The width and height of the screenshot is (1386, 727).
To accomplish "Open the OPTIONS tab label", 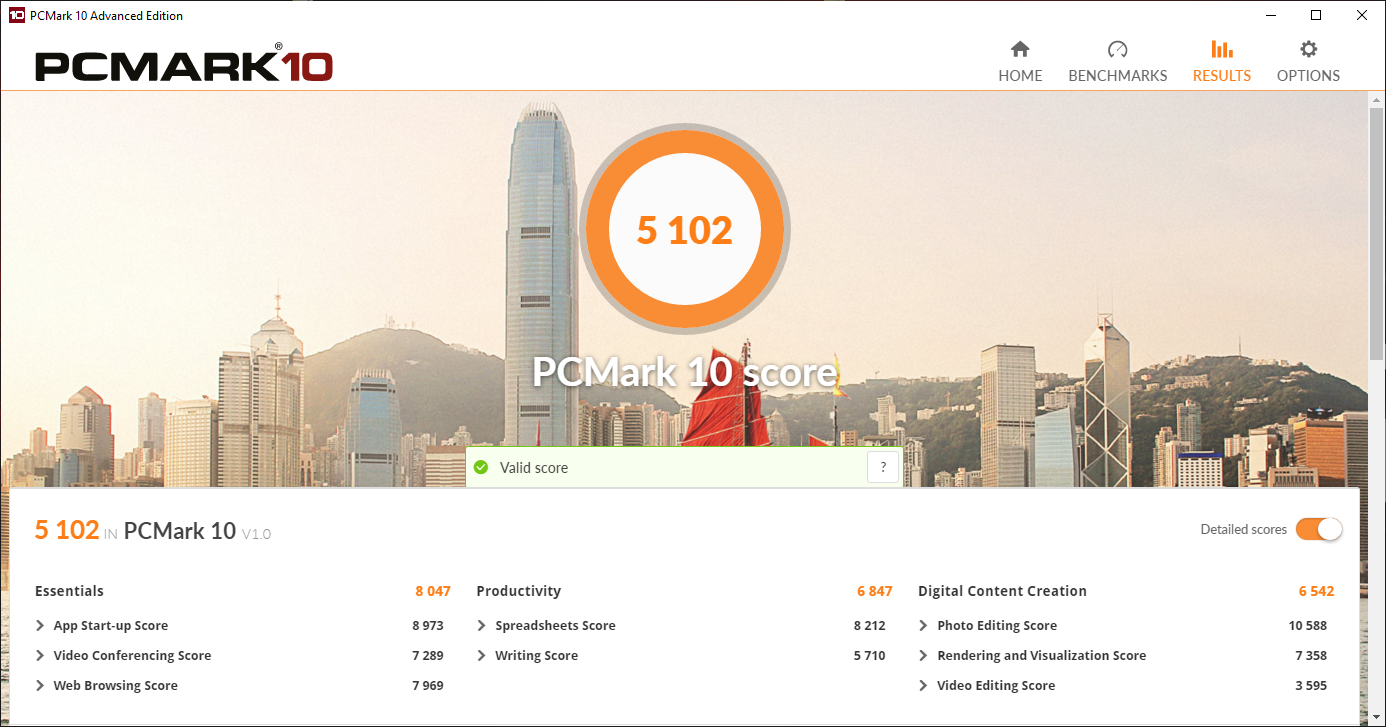I will tap(1308, 76).
